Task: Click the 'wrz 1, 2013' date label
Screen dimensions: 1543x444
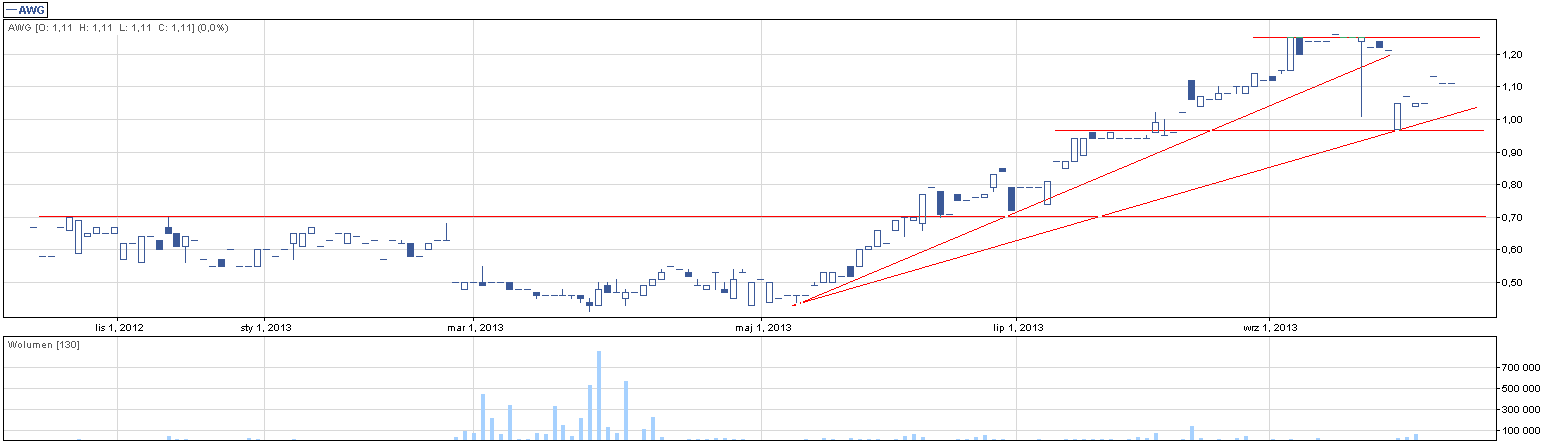Action: (x=1270, y=327)
